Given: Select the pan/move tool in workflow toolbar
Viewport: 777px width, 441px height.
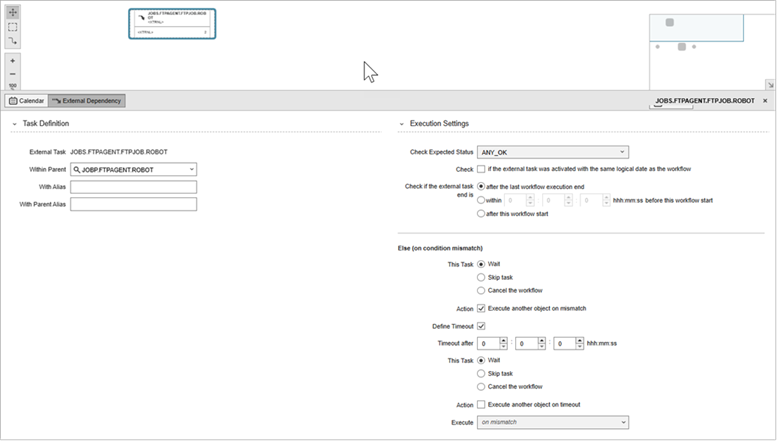Looking at the screenshot, I should [x=12, y=11].
